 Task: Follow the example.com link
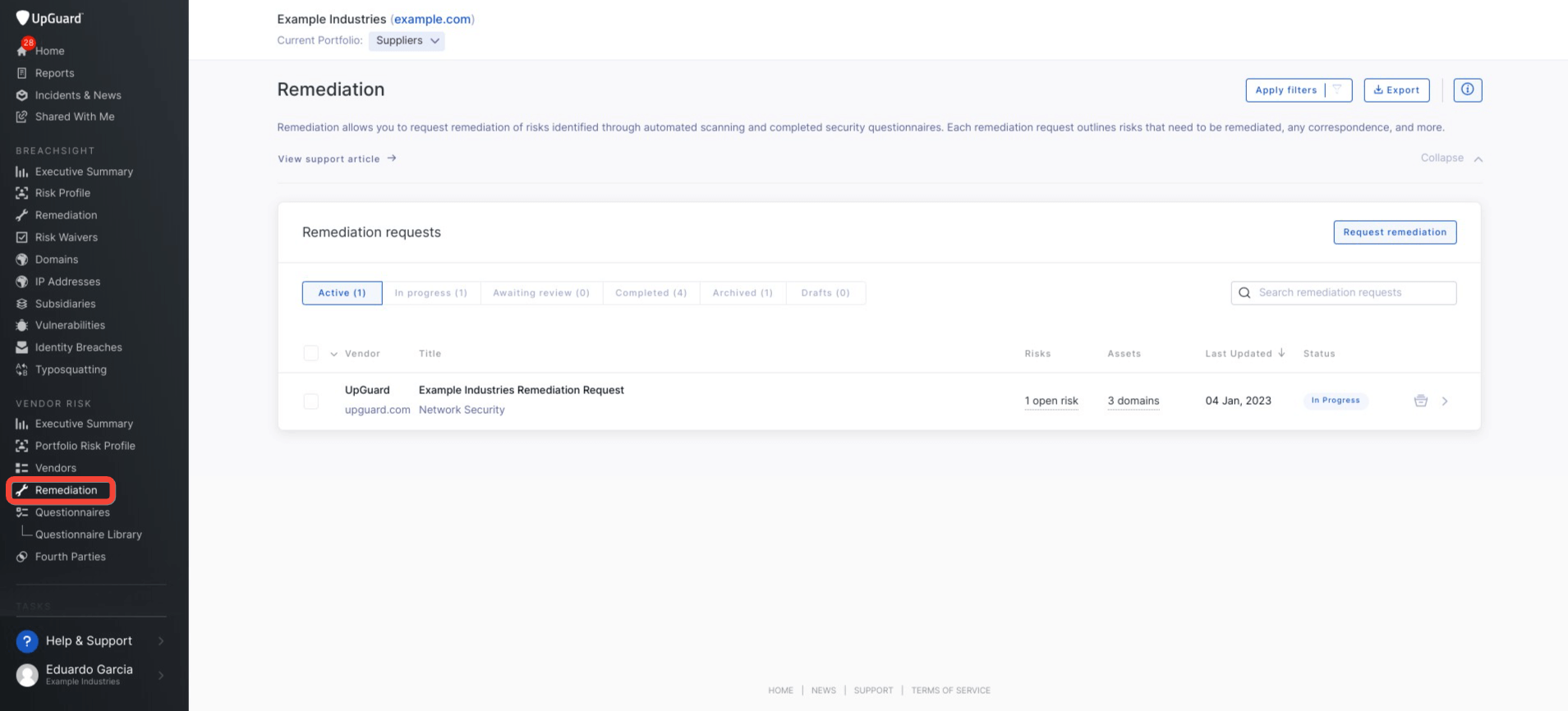(x=433, y=19)
